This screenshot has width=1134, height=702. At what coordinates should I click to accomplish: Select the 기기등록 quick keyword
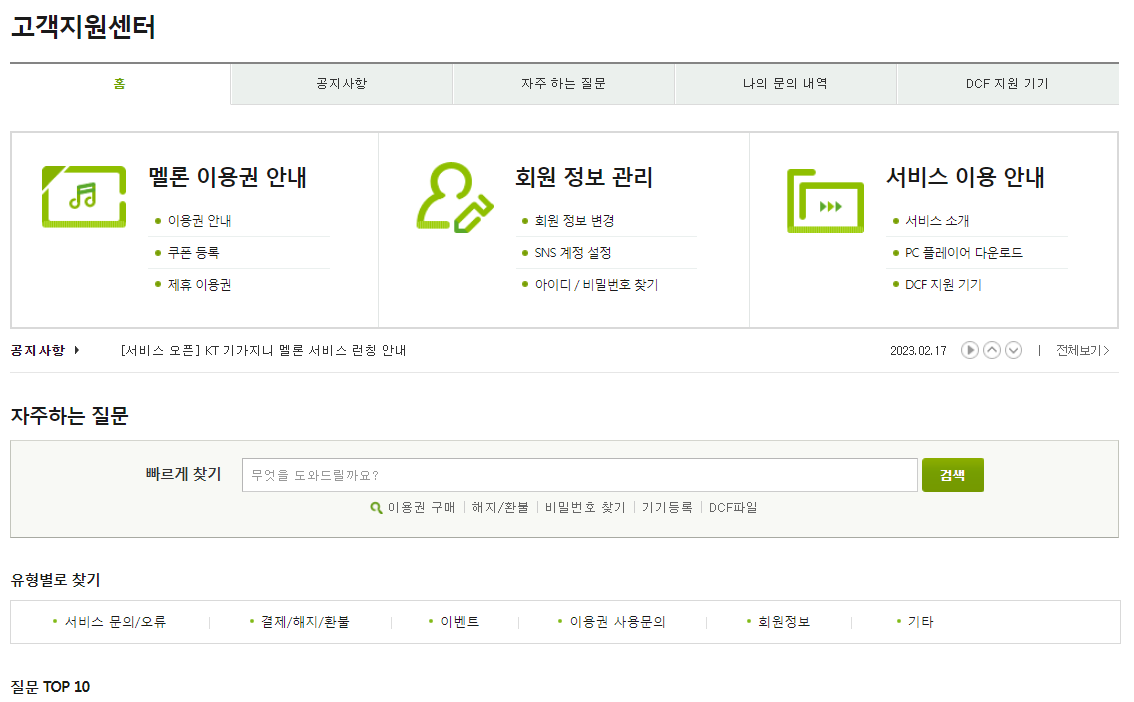point(667,508)
